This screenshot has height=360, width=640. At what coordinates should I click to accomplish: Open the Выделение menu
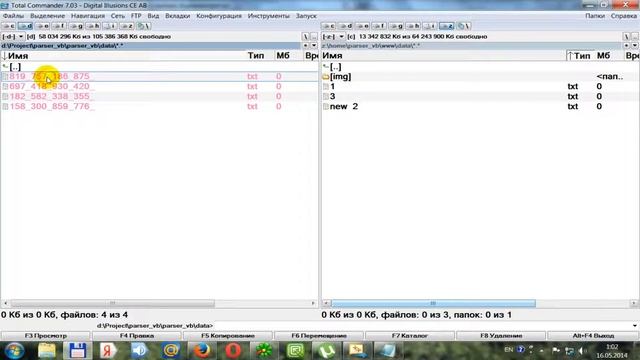click(x=47, y=16)
